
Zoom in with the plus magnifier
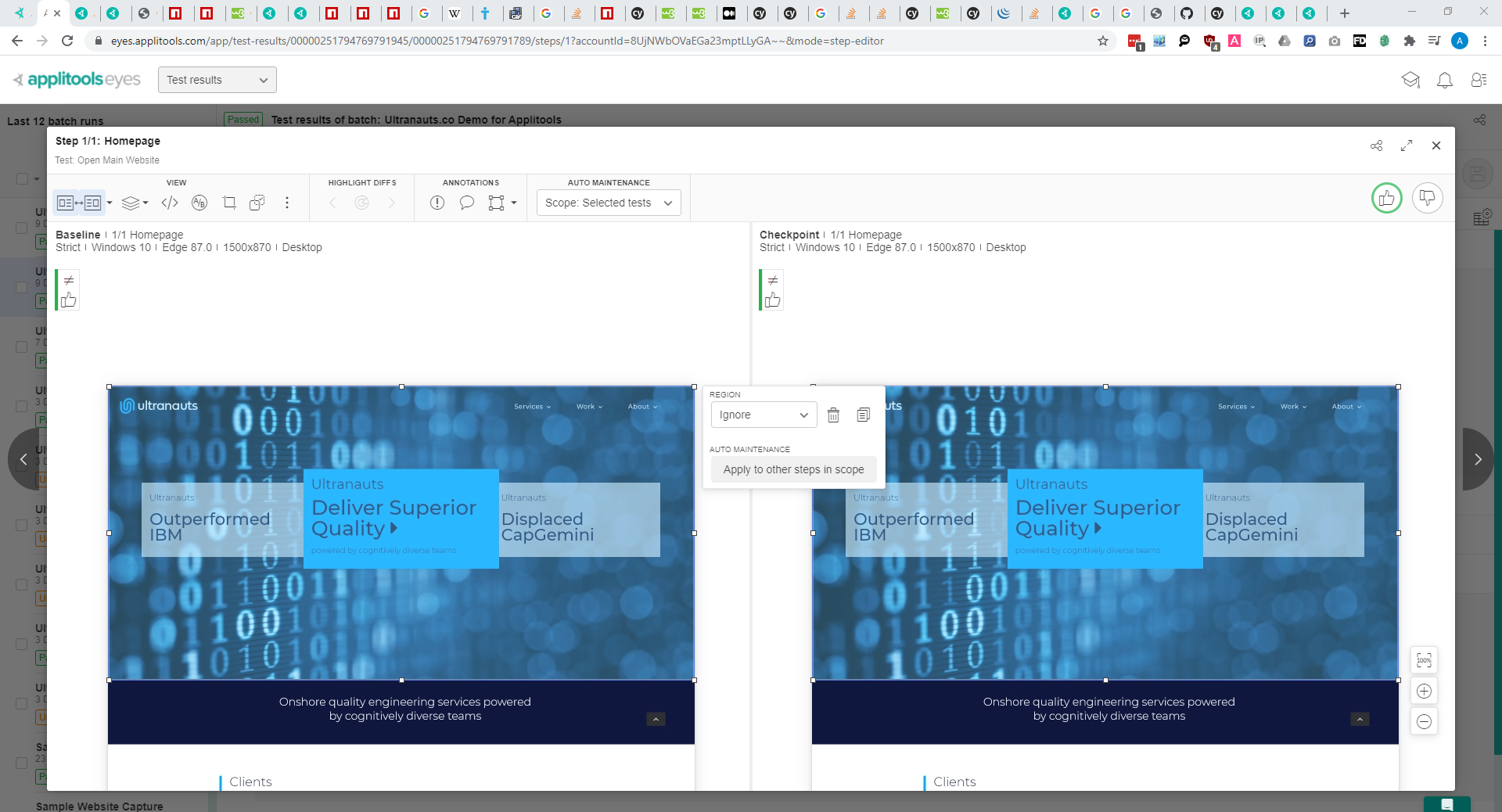tap(1424, 692)
